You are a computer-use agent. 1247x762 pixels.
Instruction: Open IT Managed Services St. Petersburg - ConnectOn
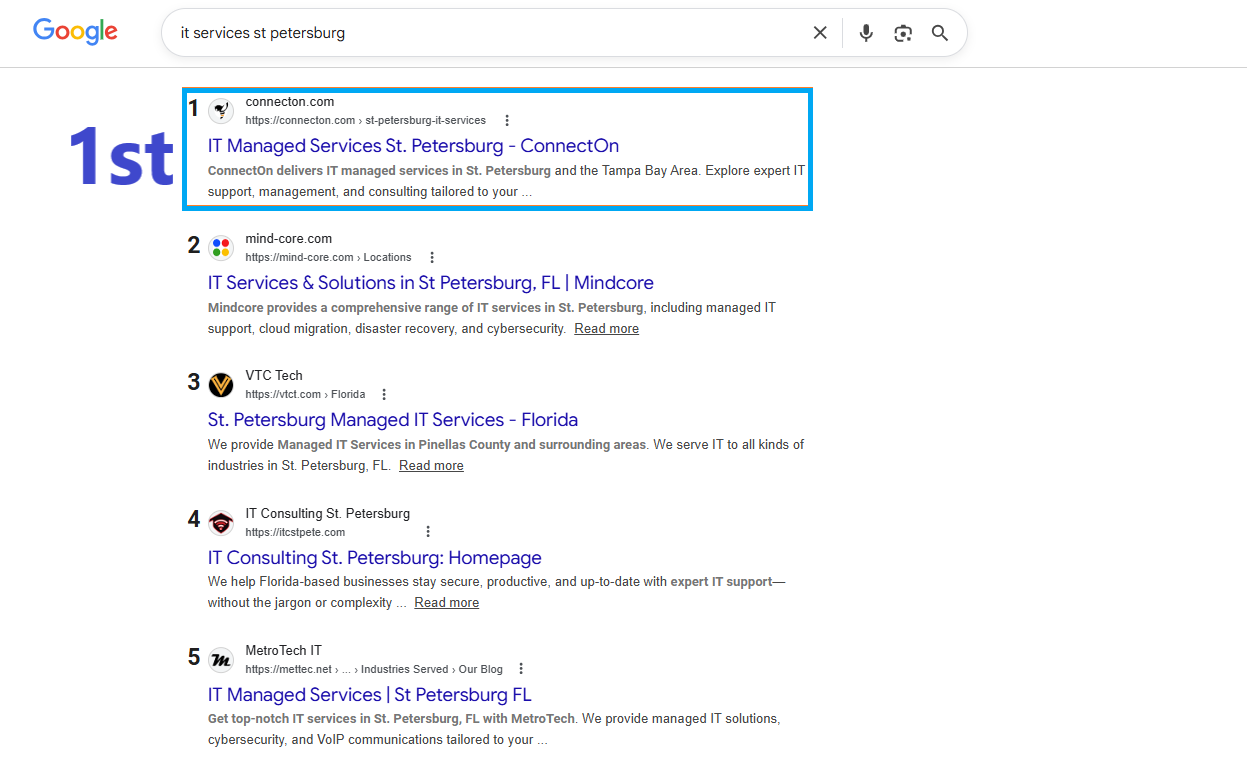click(x=413, y=146)
